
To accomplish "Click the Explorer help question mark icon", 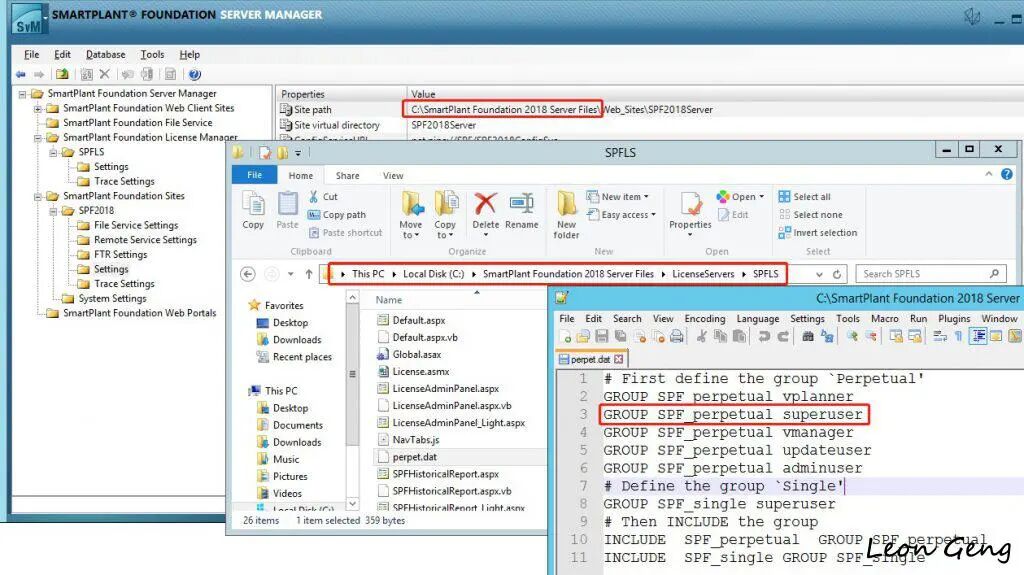I will click(1007, 174).
